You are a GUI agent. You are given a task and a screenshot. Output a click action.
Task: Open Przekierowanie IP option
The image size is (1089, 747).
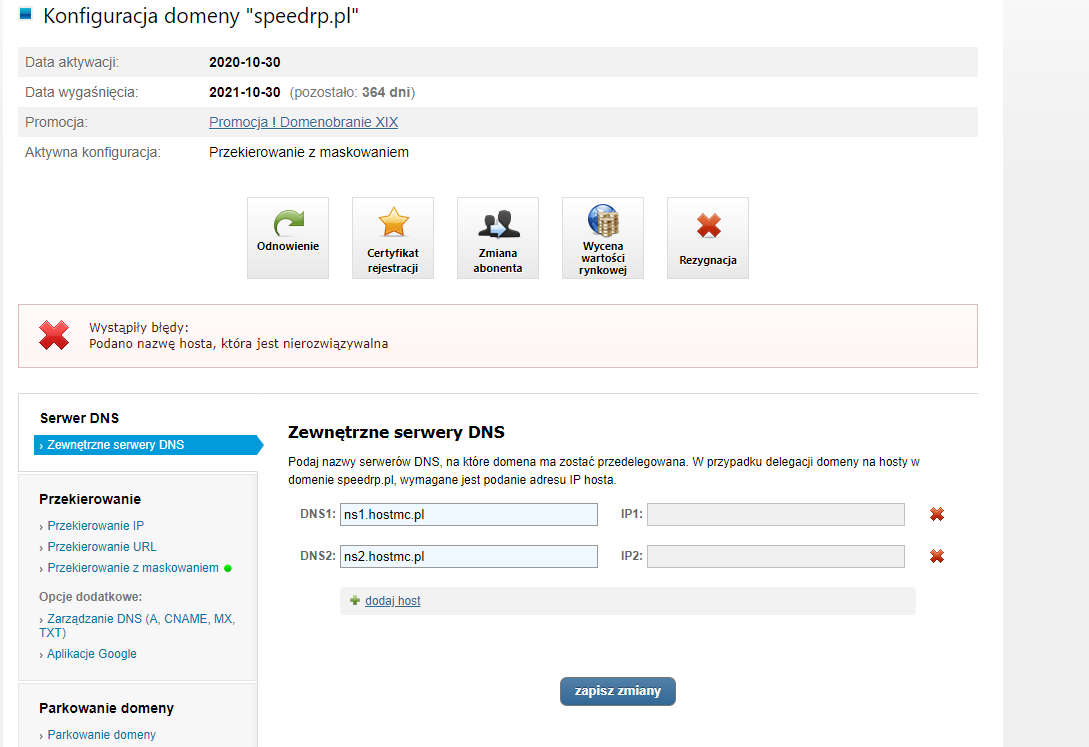pos(95,526)
